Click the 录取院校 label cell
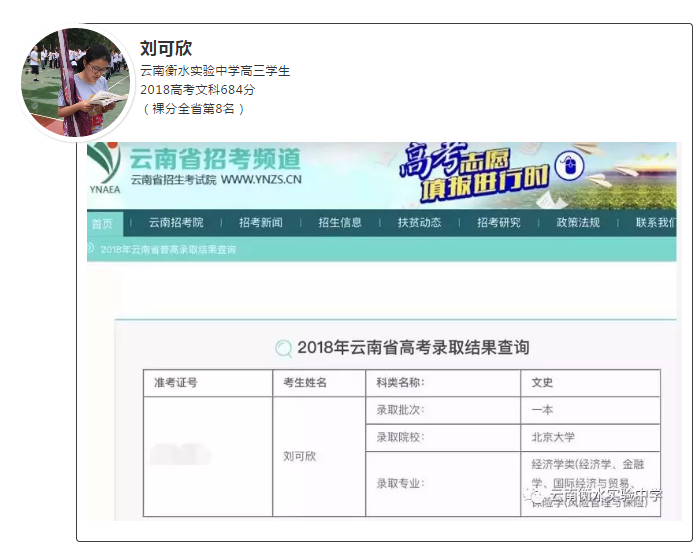The width and height of the screenshot is (696, 553). (443, 438)
